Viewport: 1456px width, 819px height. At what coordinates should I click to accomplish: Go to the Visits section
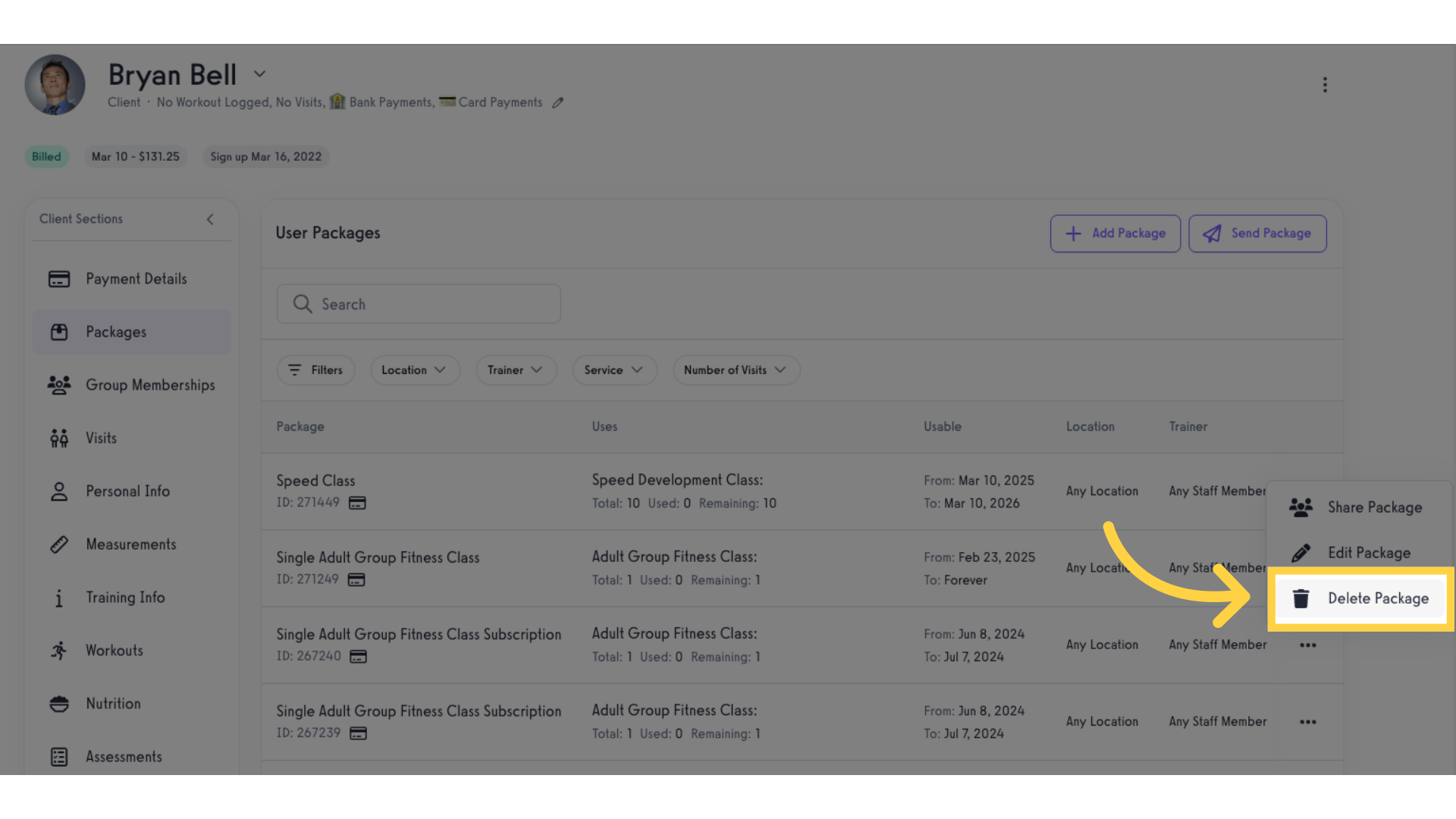(131, 438)
